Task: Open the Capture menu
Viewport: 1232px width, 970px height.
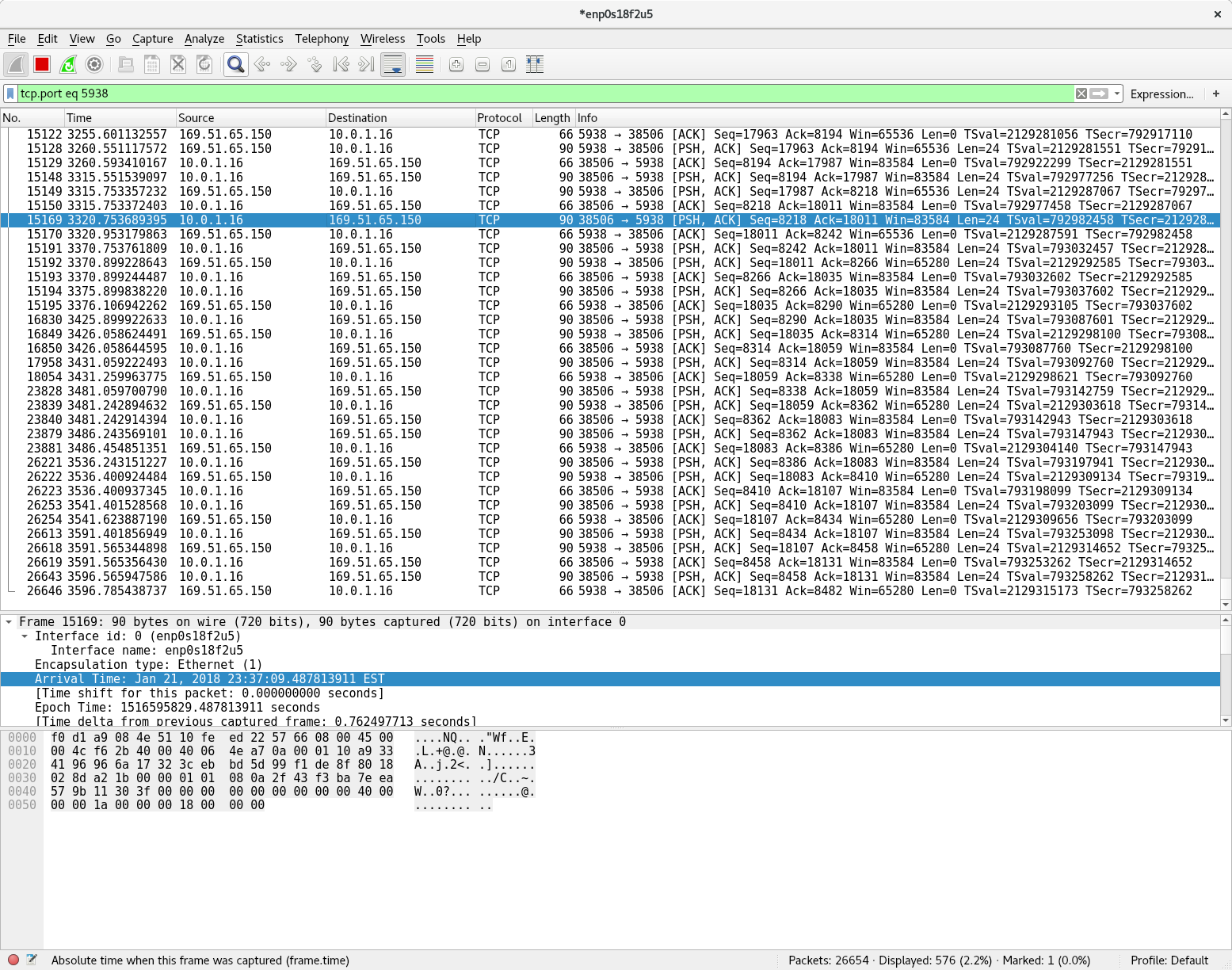Action: point(152,39)
